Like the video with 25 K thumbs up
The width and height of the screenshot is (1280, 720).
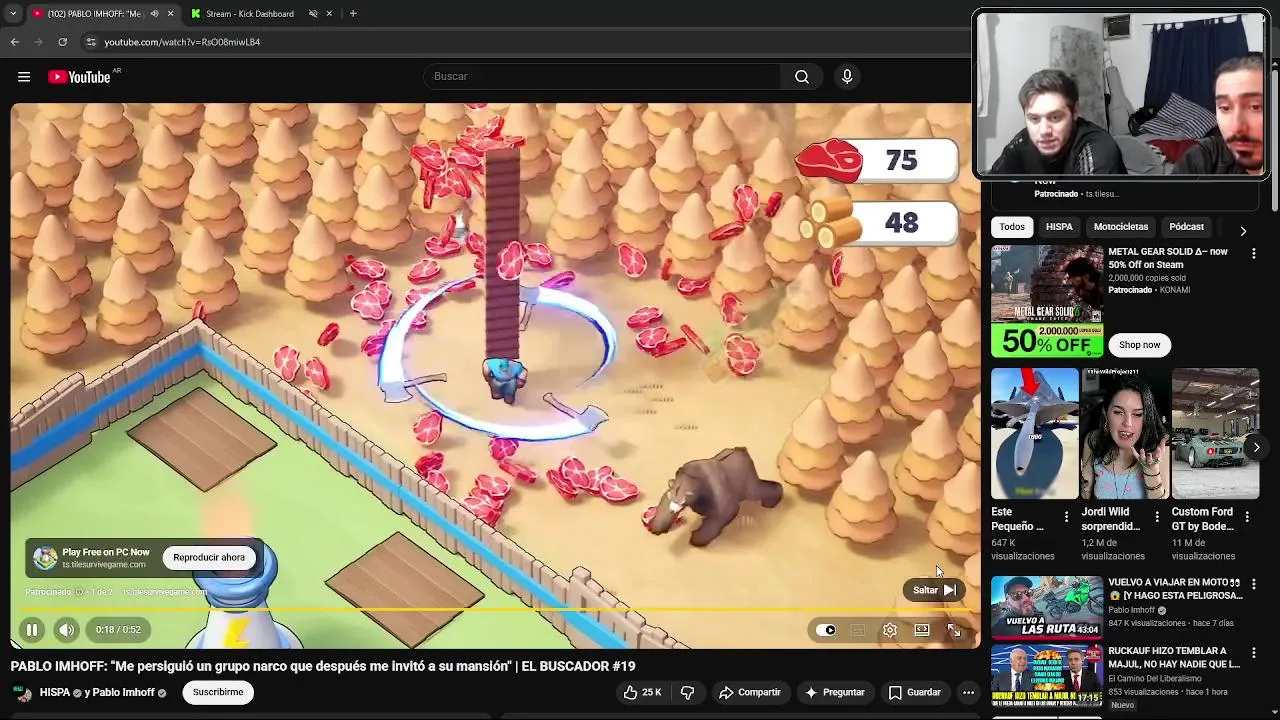coord(642,692)
